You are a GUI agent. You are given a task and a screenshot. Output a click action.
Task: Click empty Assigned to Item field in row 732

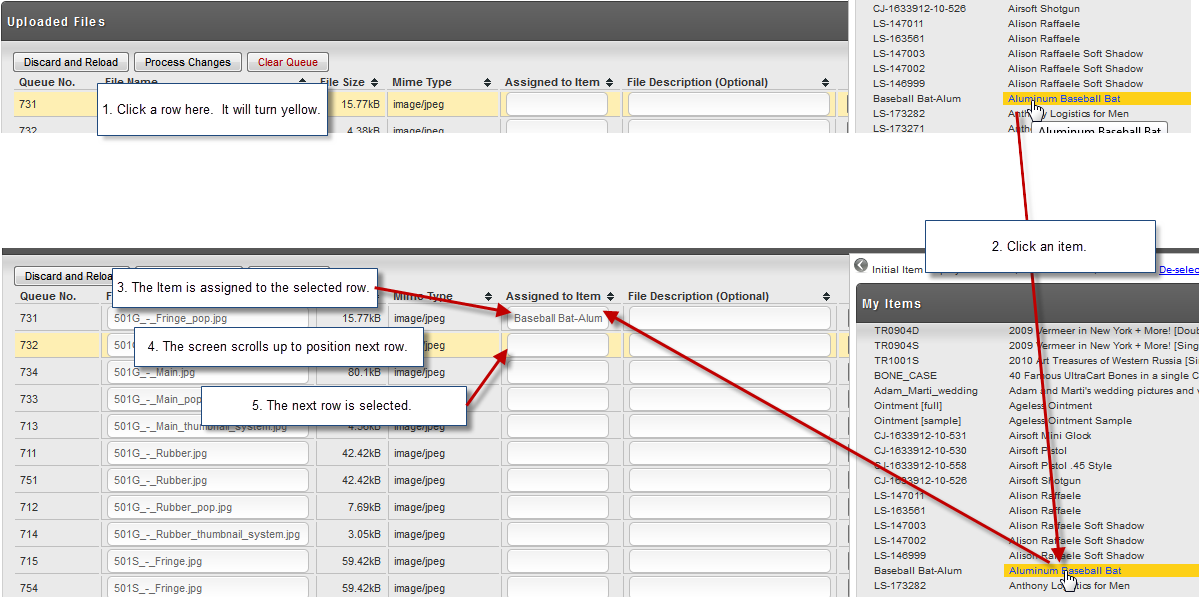point(558,345)
